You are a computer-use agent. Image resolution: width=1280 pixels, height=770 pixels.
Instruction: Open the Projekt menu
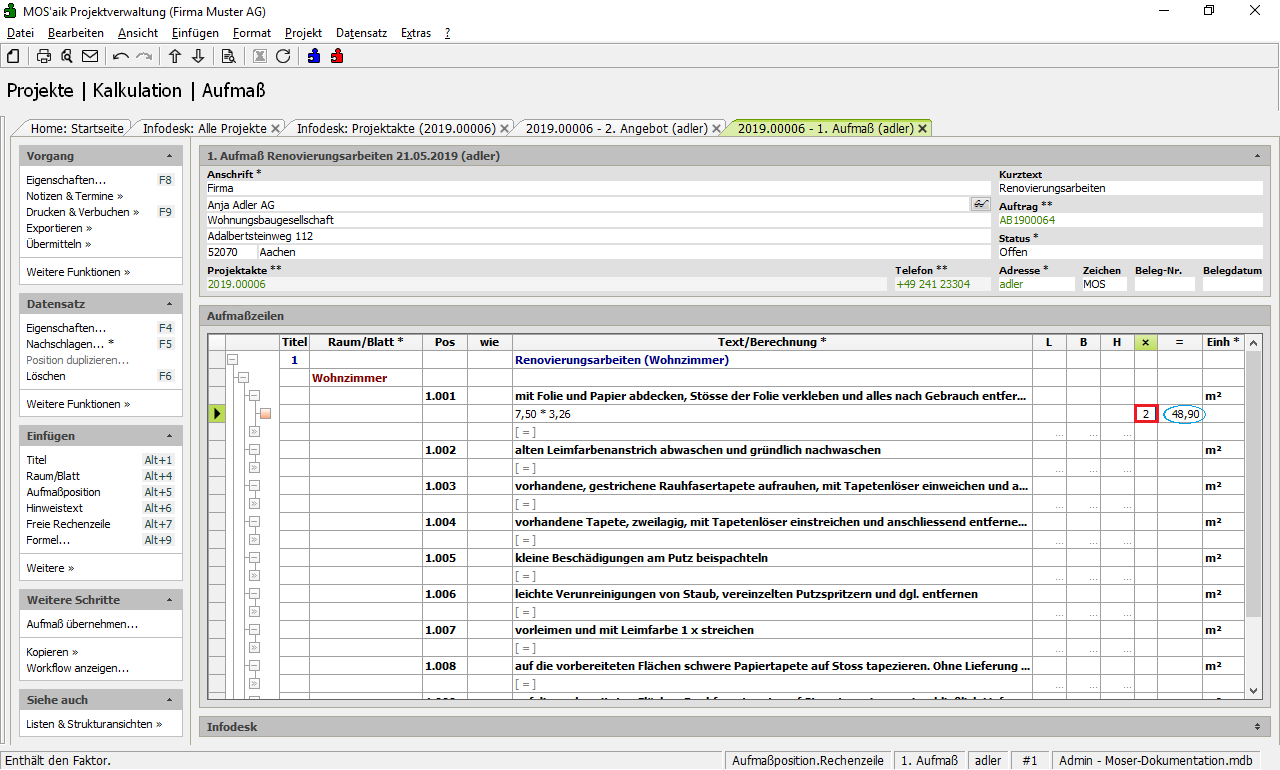303,33
